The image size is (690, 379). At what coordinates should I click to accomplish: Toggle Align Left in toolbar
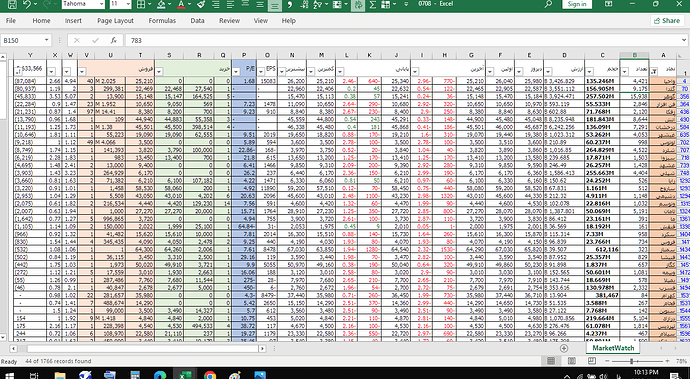point(230,4)
